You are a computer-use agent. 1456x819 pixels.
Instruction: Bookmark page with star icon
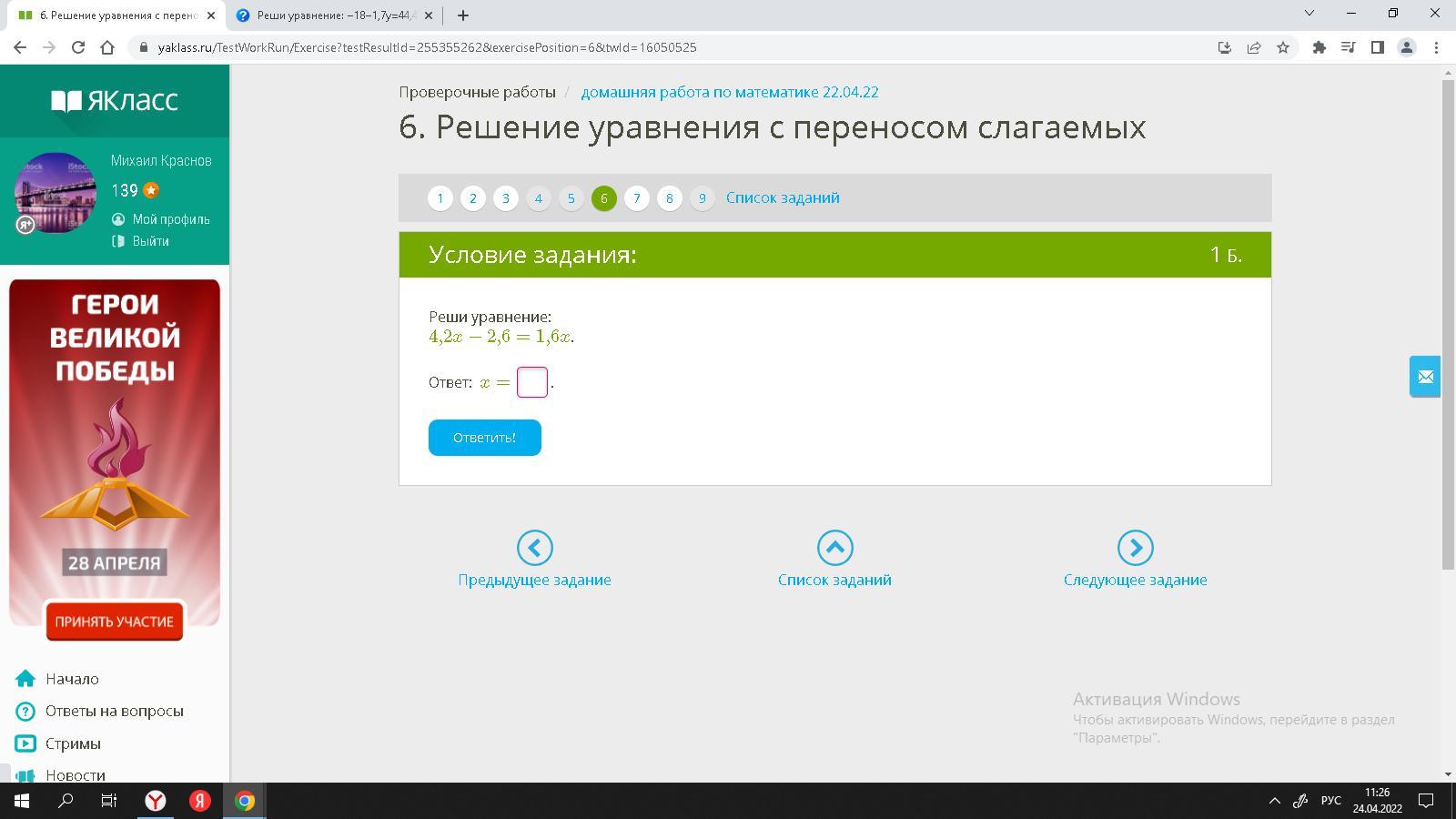coord(1283,47)
